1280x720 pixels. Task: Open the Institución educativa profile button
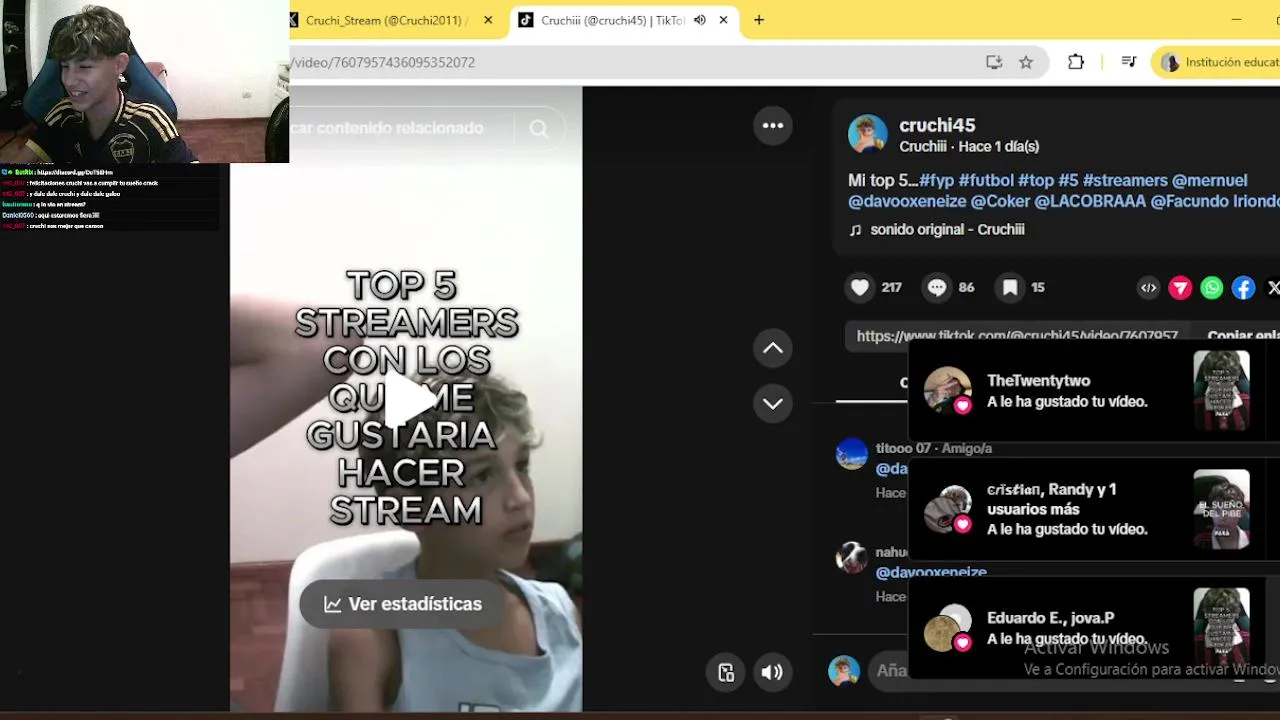[x=1217, y=62]
